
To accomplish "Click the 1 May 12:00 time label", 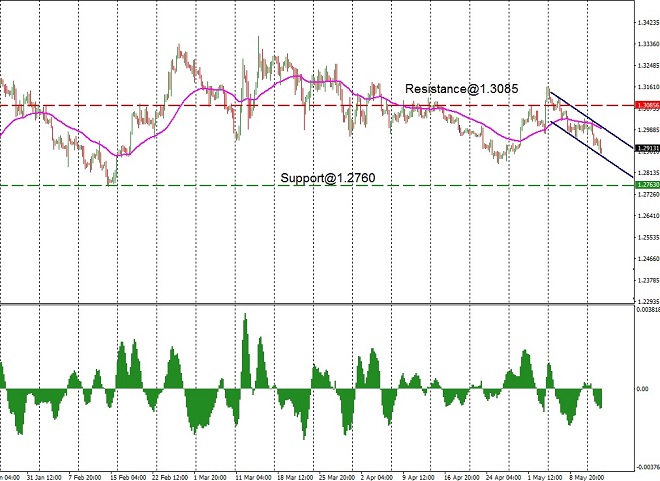I will 544,478.
